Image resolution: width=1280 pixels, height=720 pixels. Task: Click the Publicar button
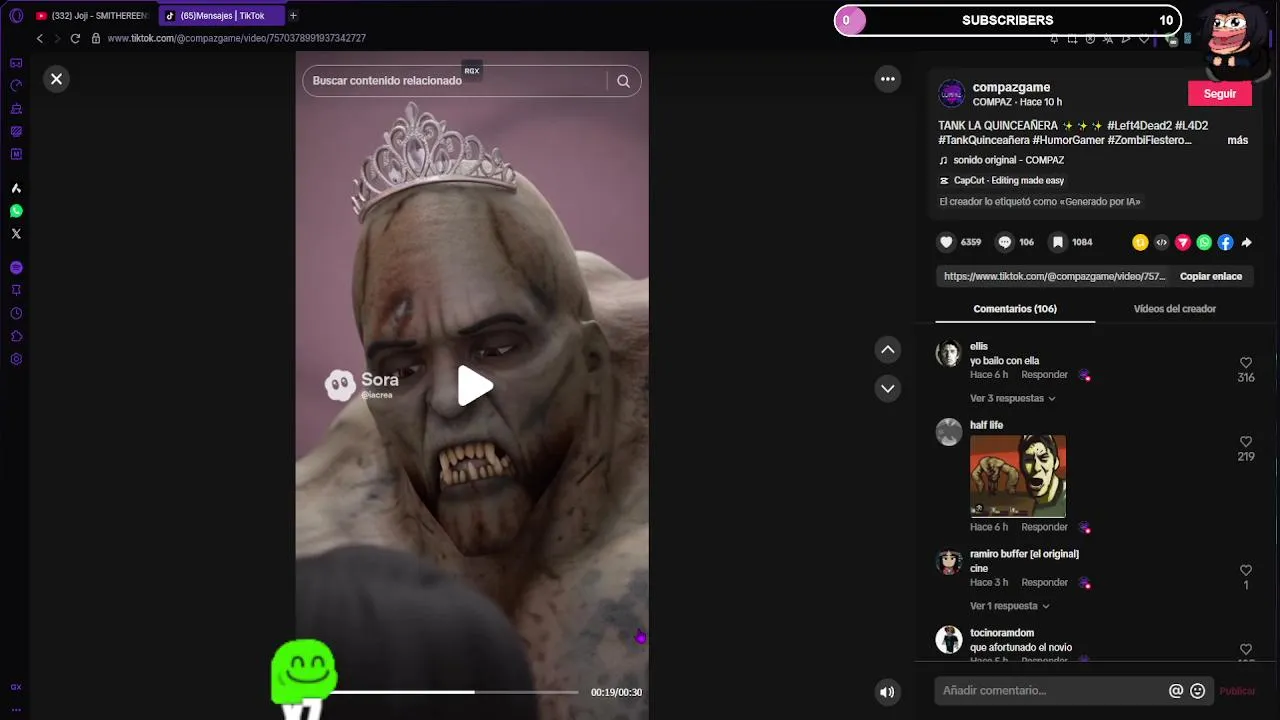(x=1237, y=691)
